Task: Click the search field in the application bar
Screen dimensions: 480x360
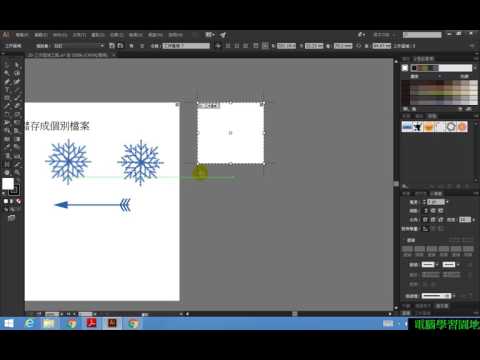Action: pos(422,35)
